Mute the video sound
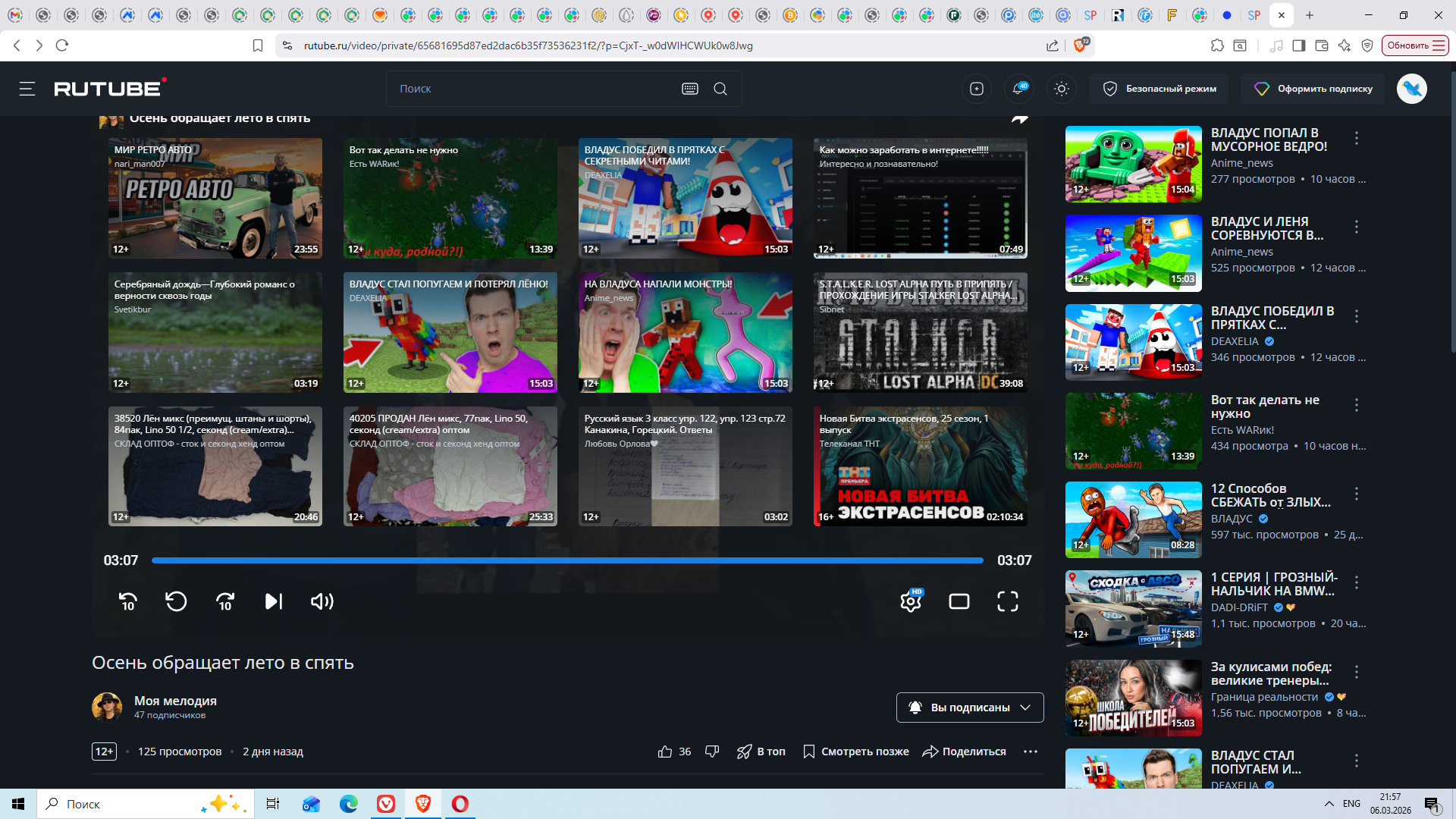The width and height of the screenshot is (1456, 819). 322,601
